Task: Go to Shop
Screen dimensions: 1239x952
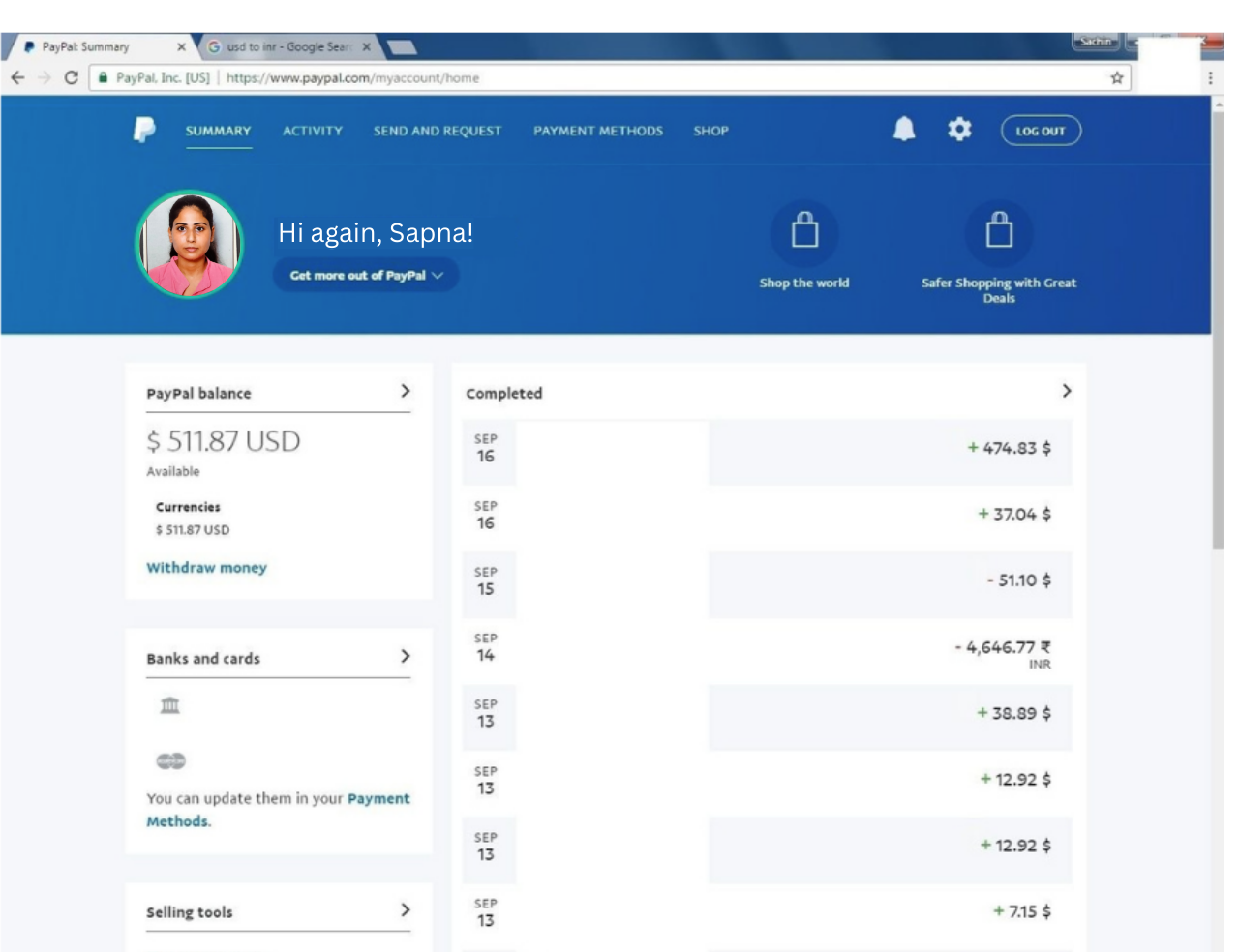Action: click(x=710, y=131)
